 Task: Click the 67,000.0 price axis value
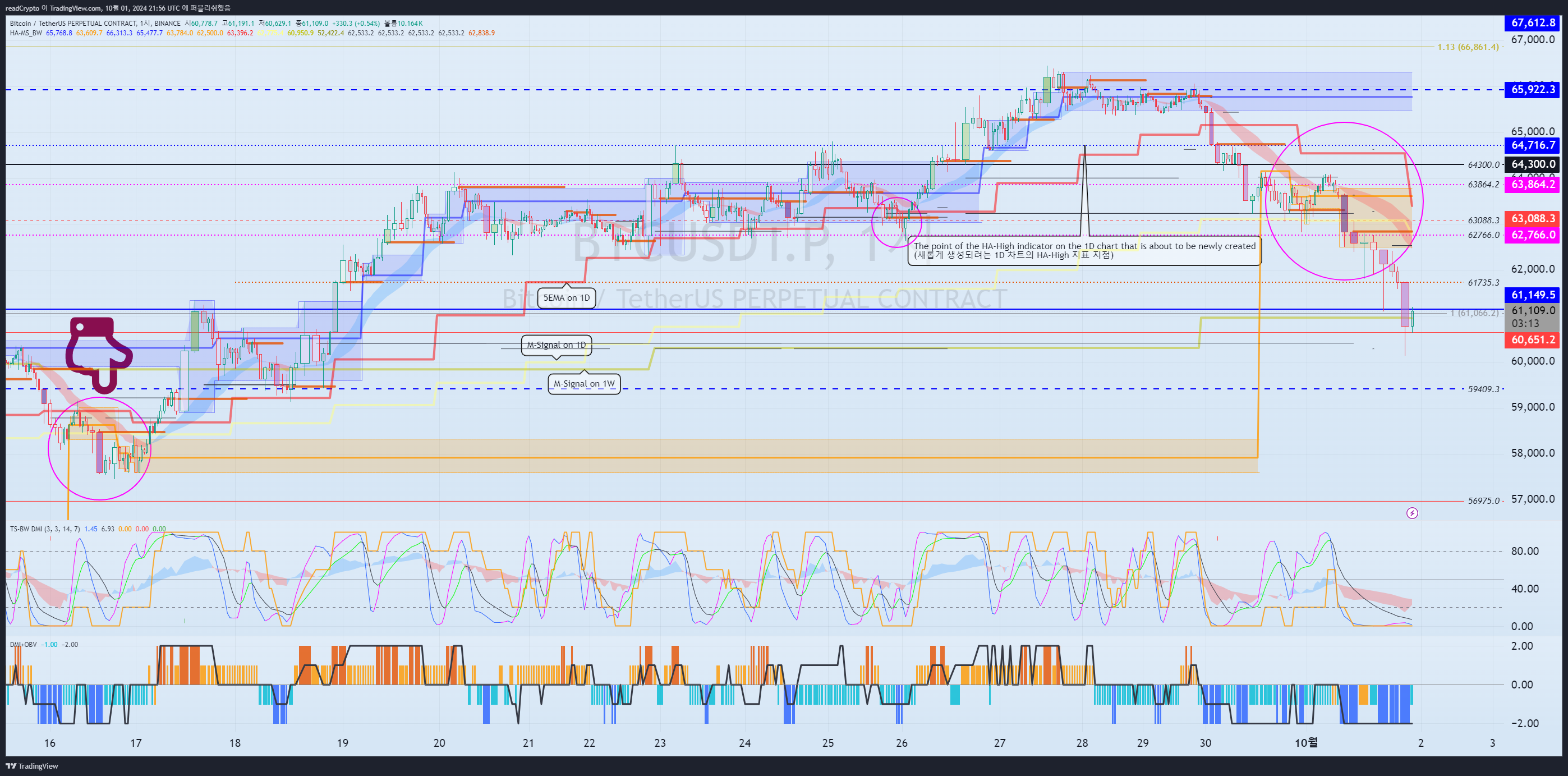click(1533, 40)
